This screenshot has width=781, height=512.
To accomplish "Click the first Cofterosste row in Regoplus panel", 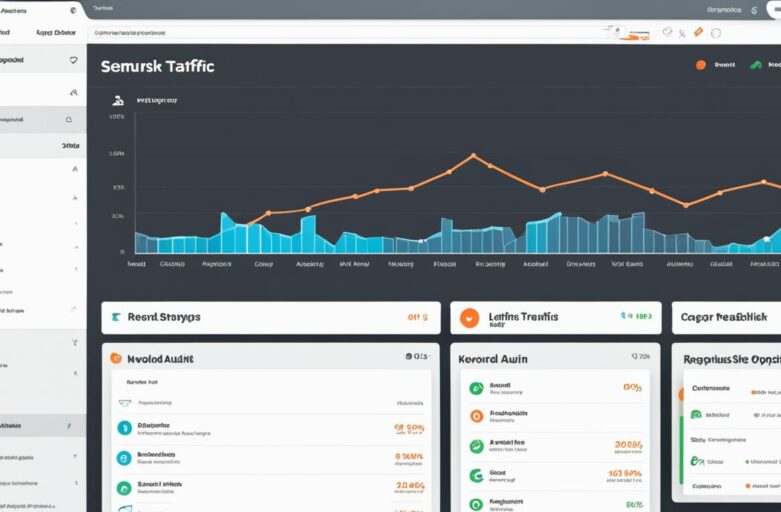I will point(732,389).
